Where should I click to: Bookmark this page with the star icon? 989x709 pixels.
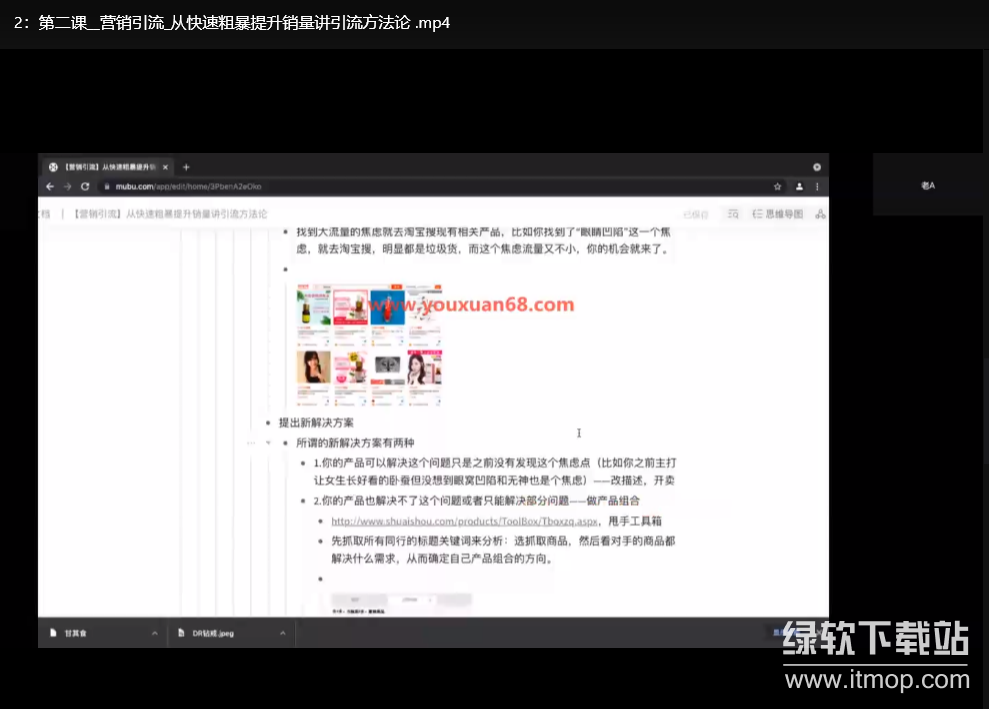[777, 187]
